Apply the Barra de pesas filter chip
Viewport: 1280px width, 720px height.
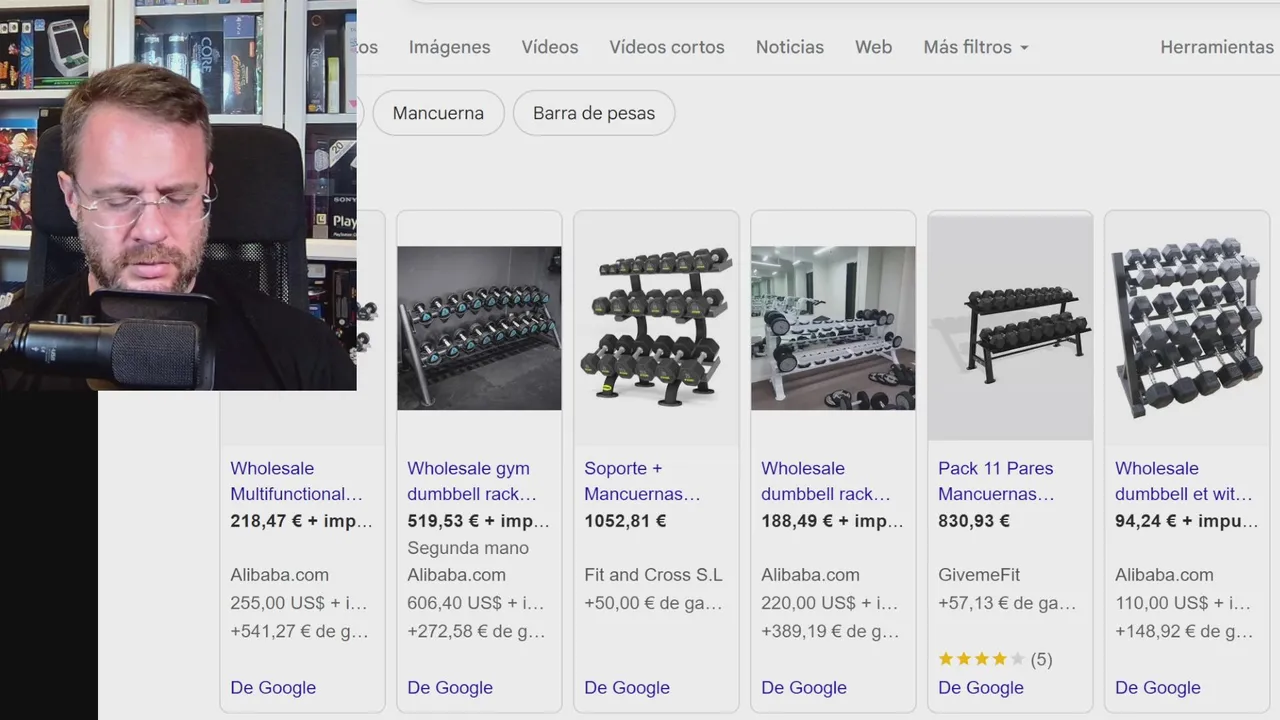pyautogui.click(x=594, y=113)
